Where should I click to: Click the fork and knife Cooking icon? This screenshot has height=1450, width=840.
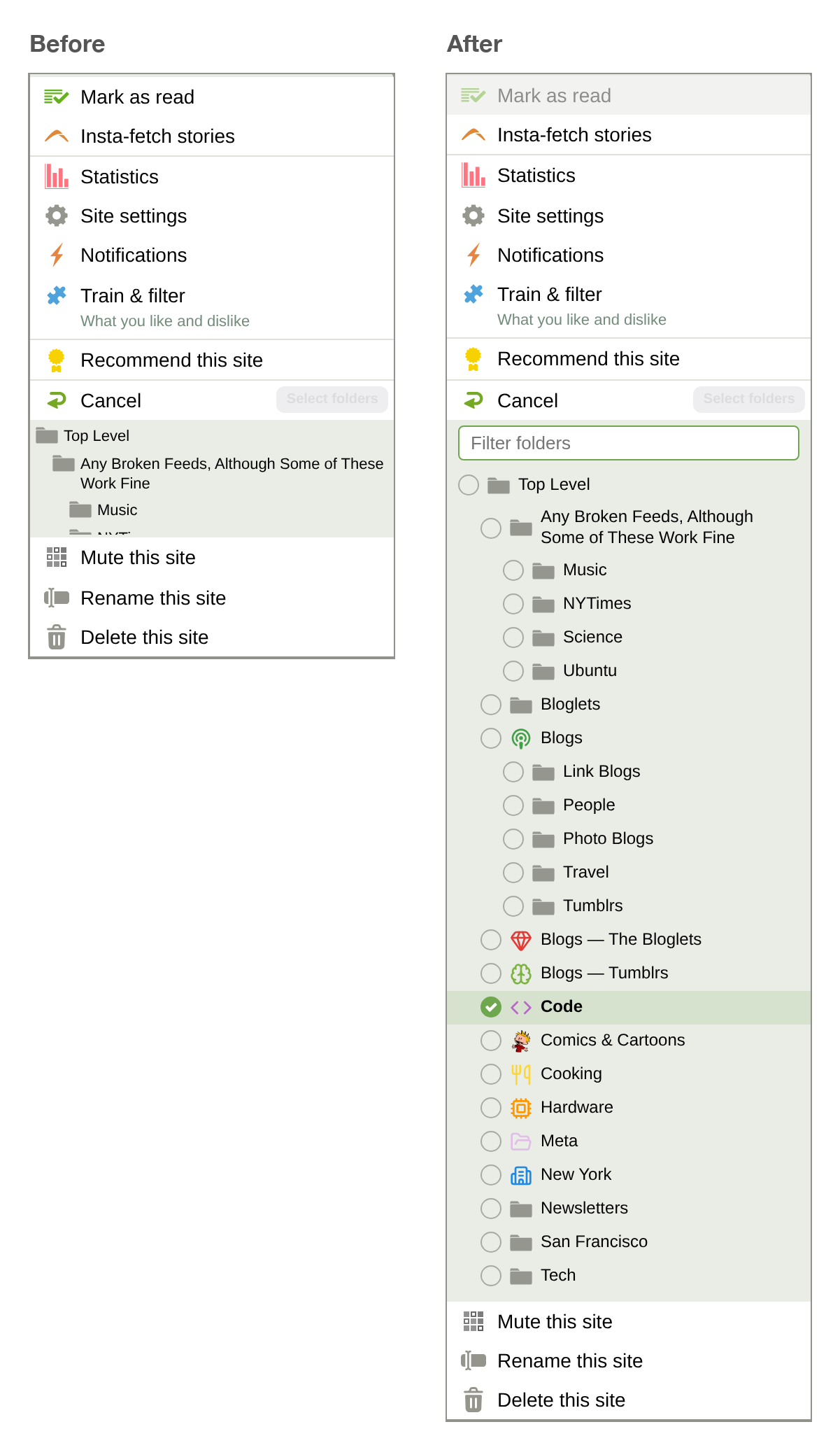(x=521, y=1074)
